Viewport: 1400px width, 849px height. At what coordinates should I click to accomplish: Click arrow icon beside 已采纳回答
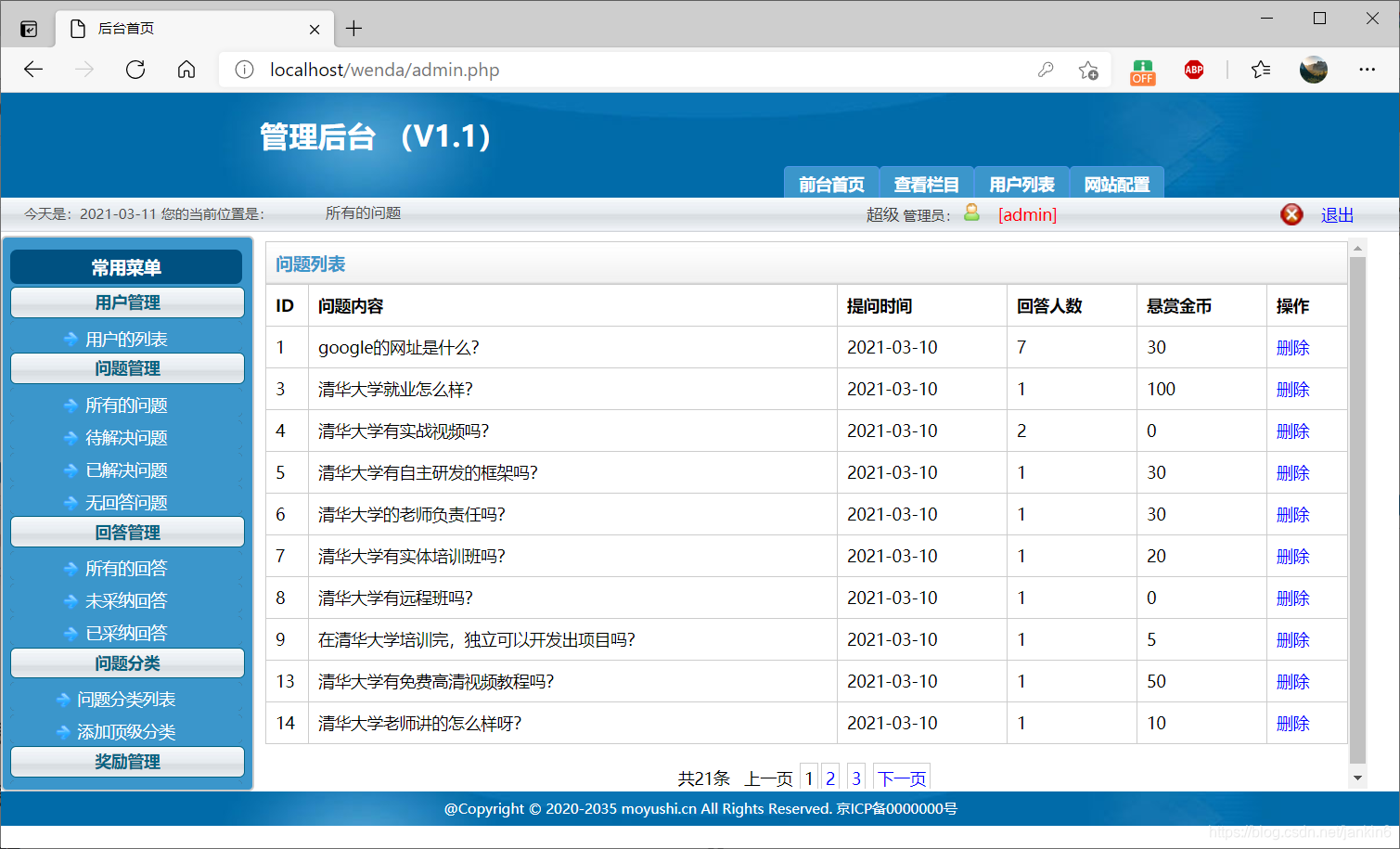[71, 634]
